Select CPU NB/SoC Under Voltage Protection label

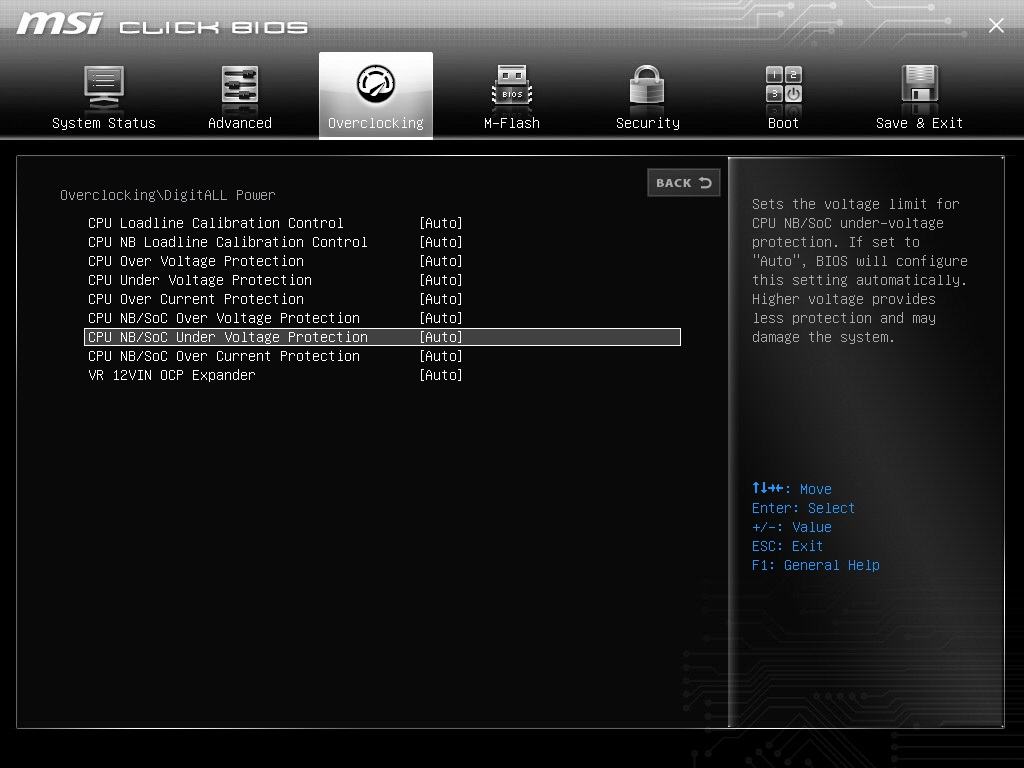click(x=228, y=337)
